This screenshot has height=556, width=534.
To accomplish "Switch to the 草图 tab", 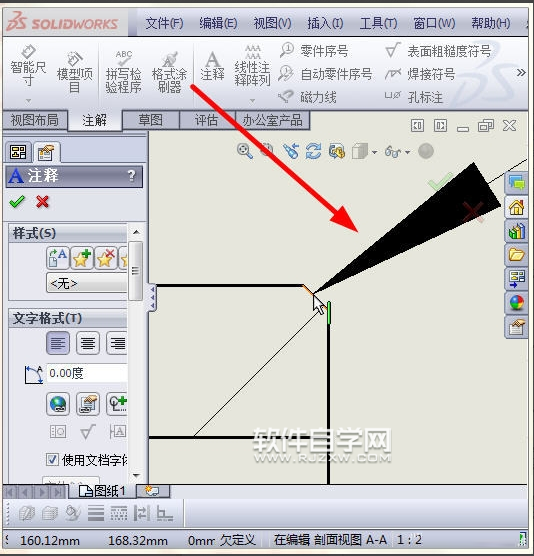I will pyautogui.click(x=151, y=120).
